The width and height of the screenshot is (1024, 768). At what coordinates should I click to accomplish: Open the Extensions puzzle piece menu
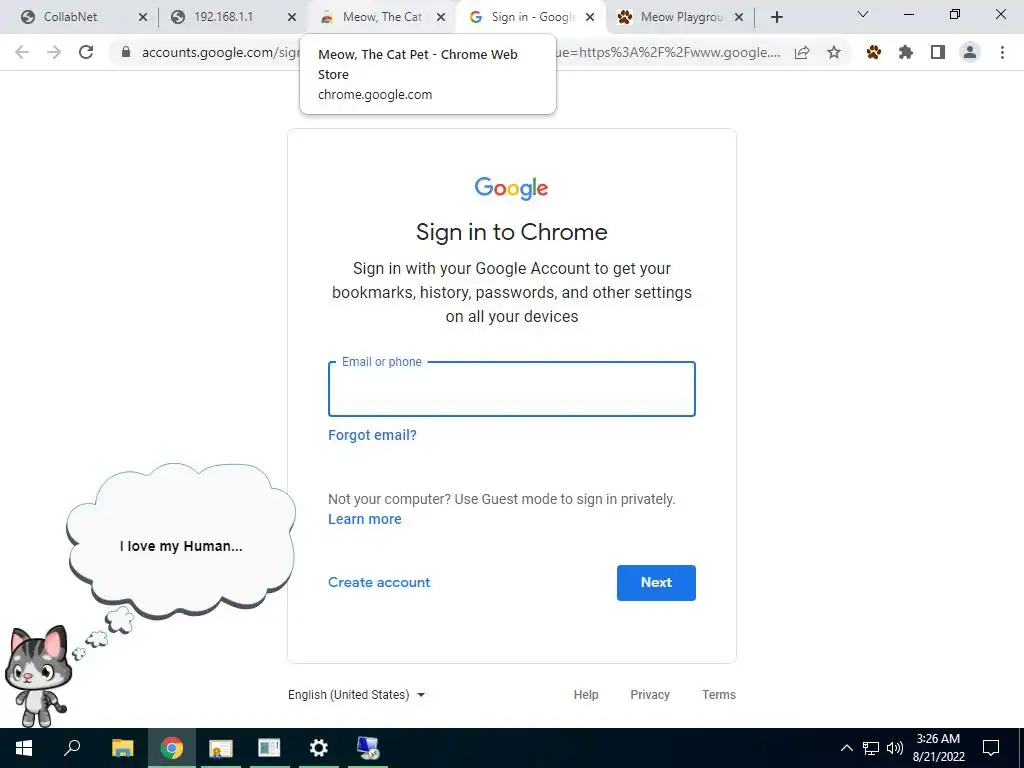(905, 52)
